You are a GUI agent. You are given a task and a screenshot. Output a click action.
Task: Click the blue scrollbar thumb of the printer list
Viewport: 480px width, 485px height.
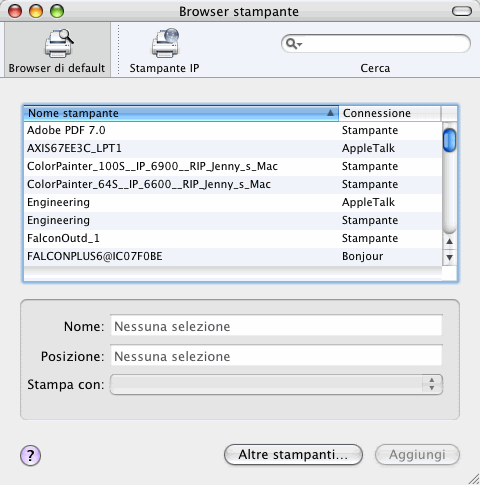click(449, 140)
